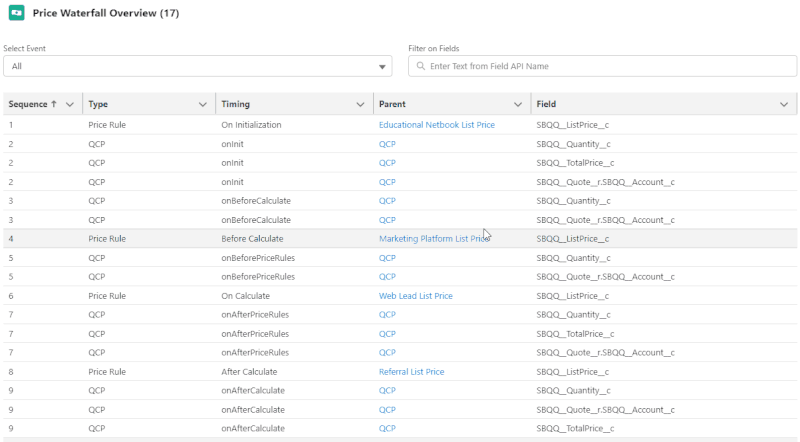Sort by the Parent column header
The height and width of the screenshot is (442, 800).
click(392, 104)
